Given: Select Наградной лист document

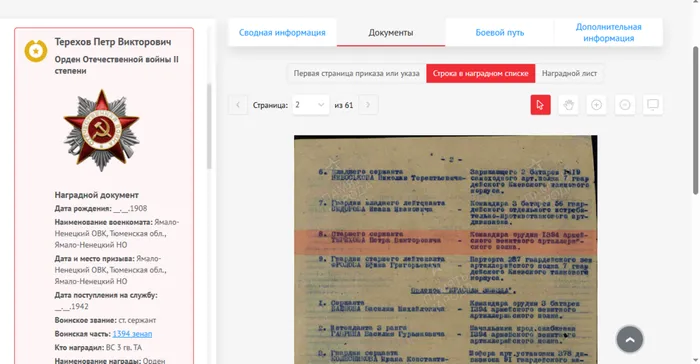Looking at the screenshot, I should coord(569,73).
